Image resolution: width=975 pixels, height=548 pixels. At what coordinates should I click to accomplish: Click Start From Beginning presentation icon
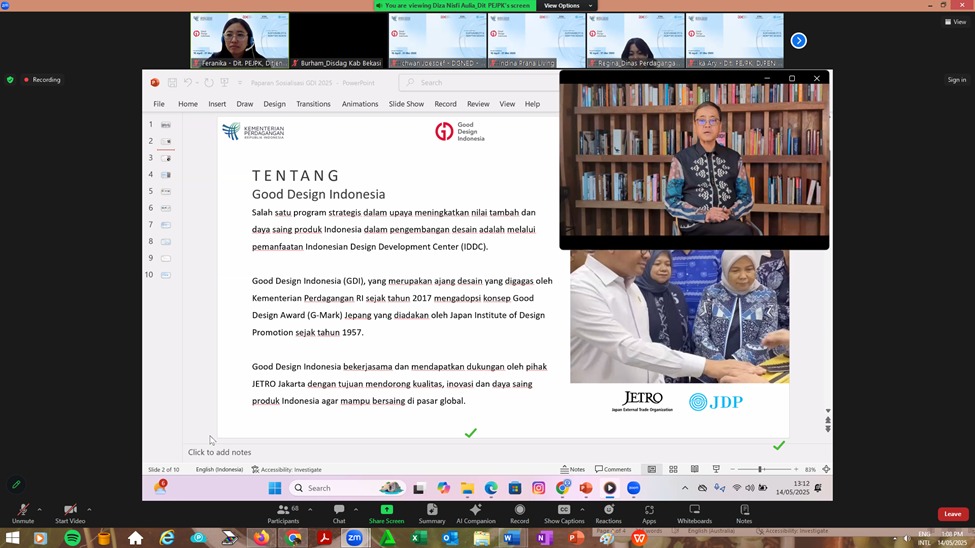224,83
